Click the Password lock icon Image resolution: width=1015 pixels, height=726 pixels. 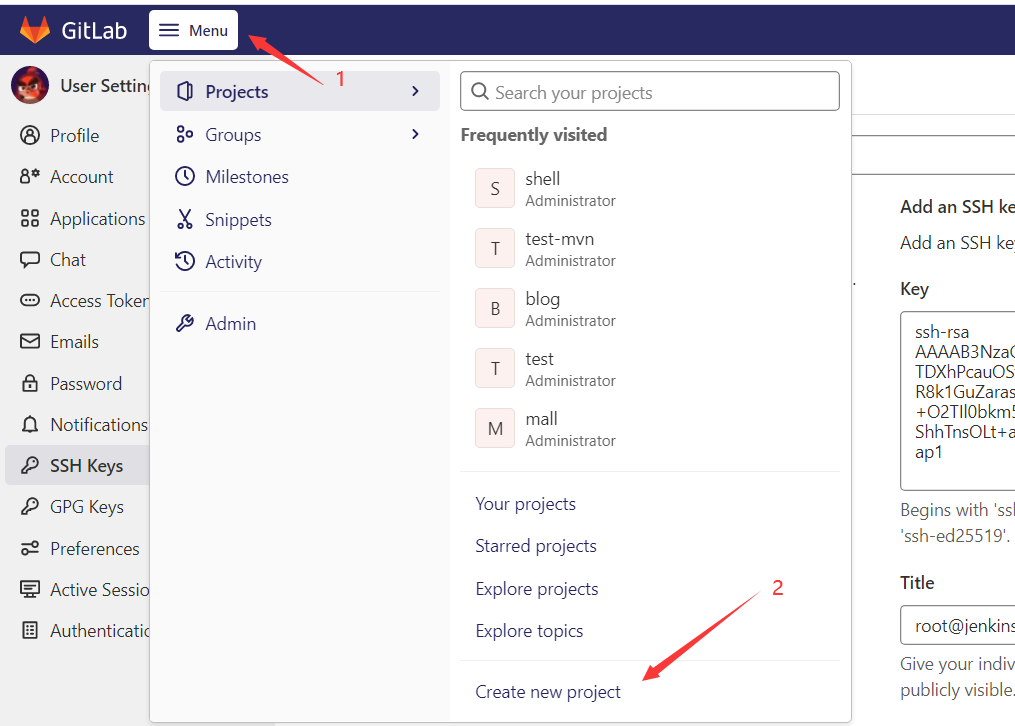click(x=30, y=383)
